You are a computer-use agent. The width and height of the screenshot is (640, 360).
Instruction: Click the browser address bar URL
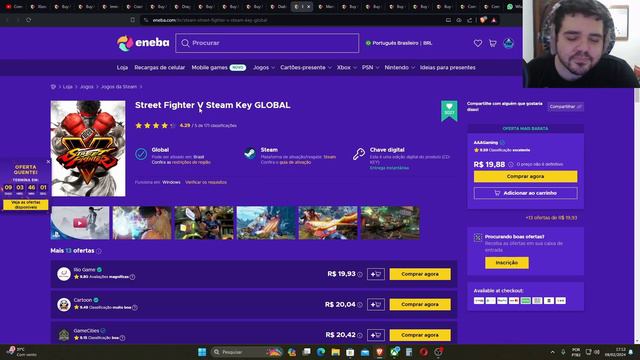coord(210,20)
